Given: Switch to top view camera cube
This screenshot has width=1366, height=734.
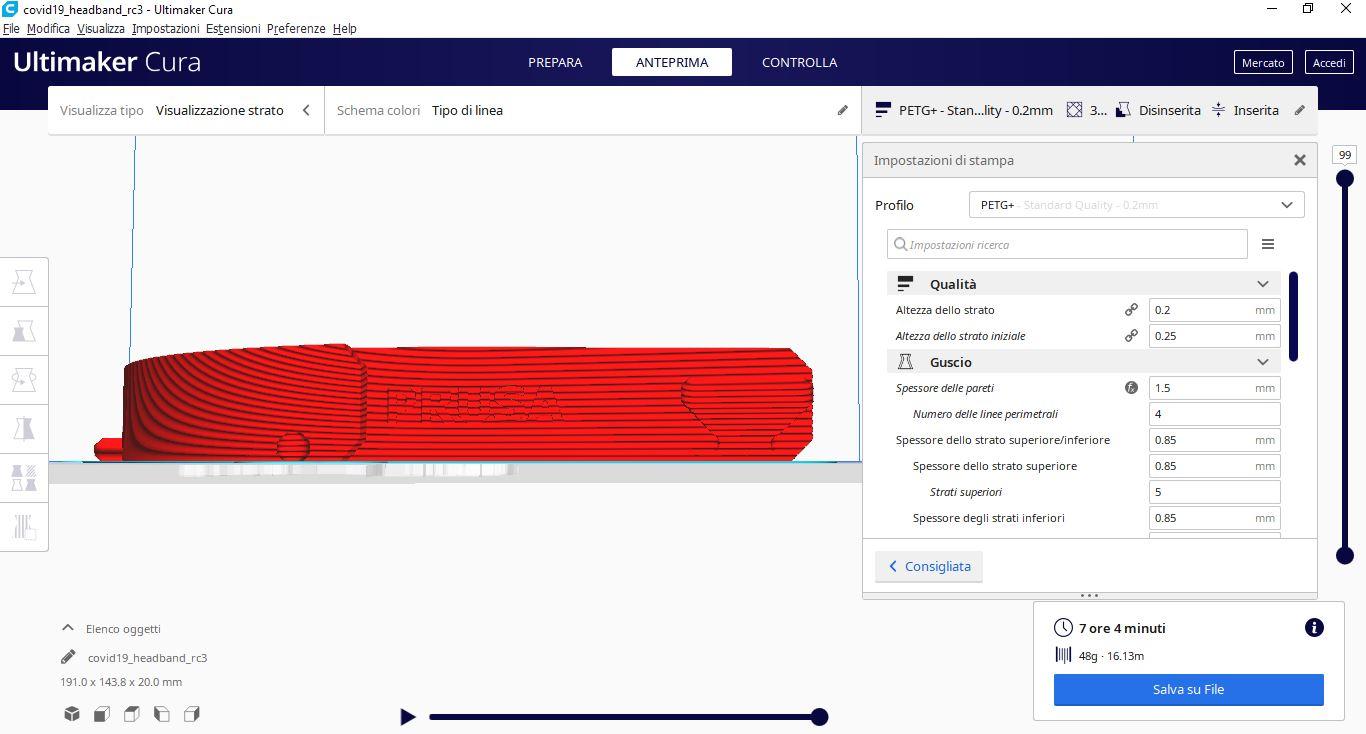Looking at the screenshot, I should point(132,713).
